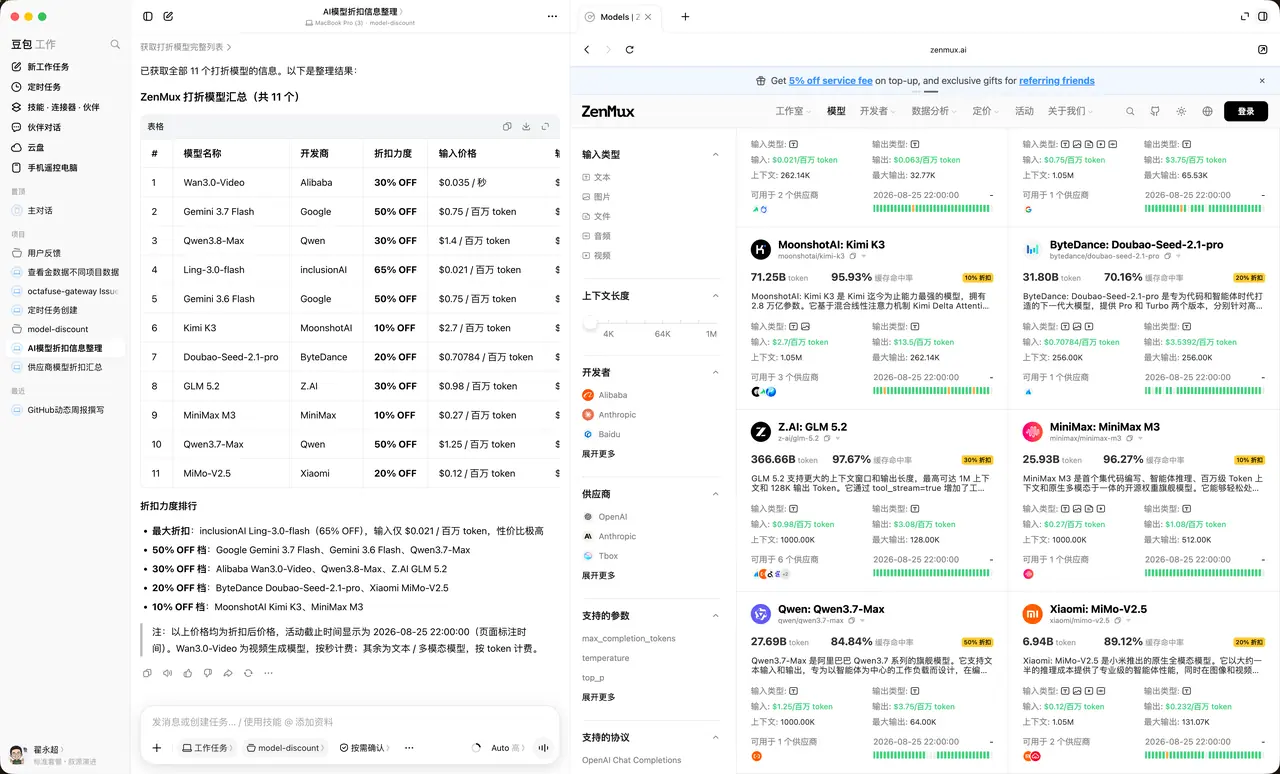The image size is (1280, 774).
Task: Collapse the 上下文长度 filter section
Action: pos(715,296)
